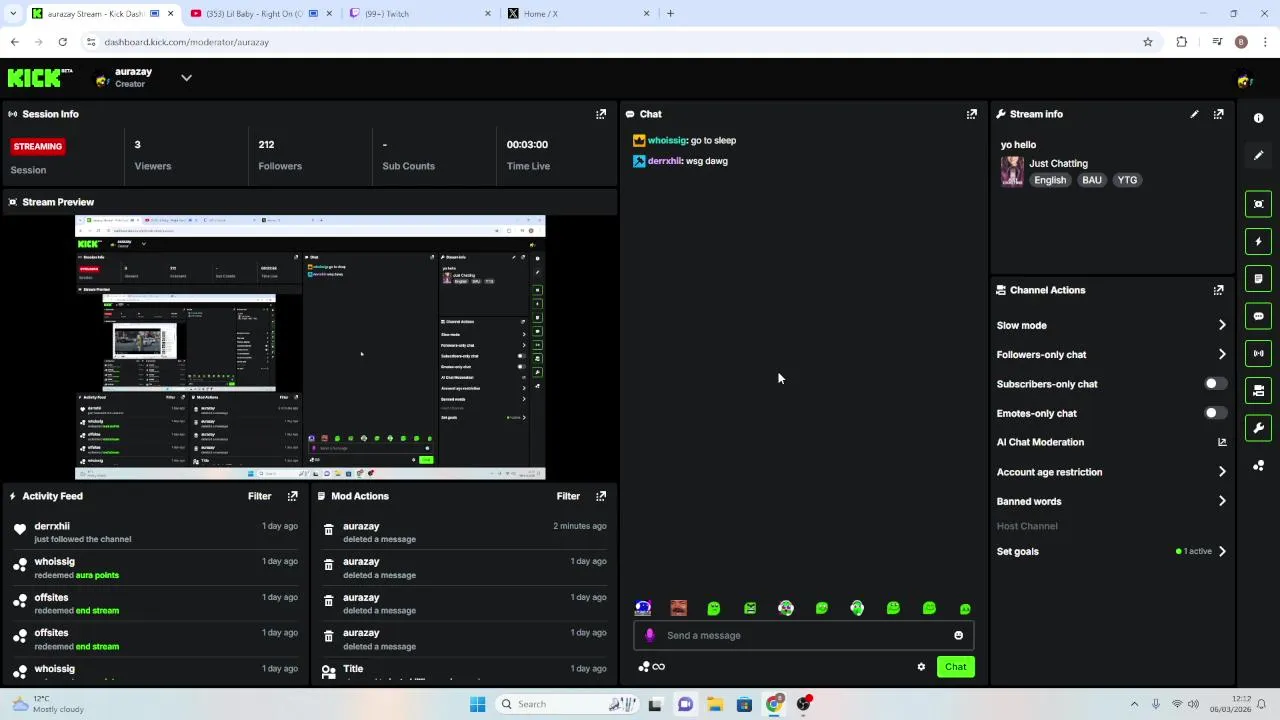
Task: Click the YTG stream tag
Action: [1127, 180]
